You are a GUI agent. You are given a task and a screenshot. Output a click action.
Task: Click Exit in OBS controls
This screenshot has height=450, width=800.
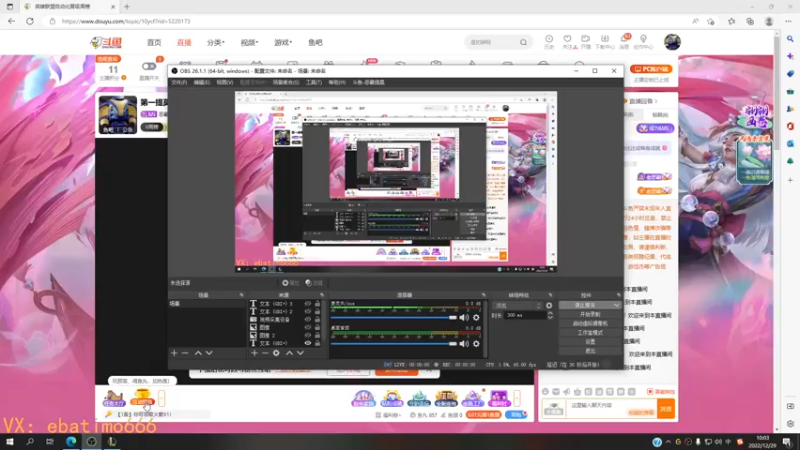590,351
